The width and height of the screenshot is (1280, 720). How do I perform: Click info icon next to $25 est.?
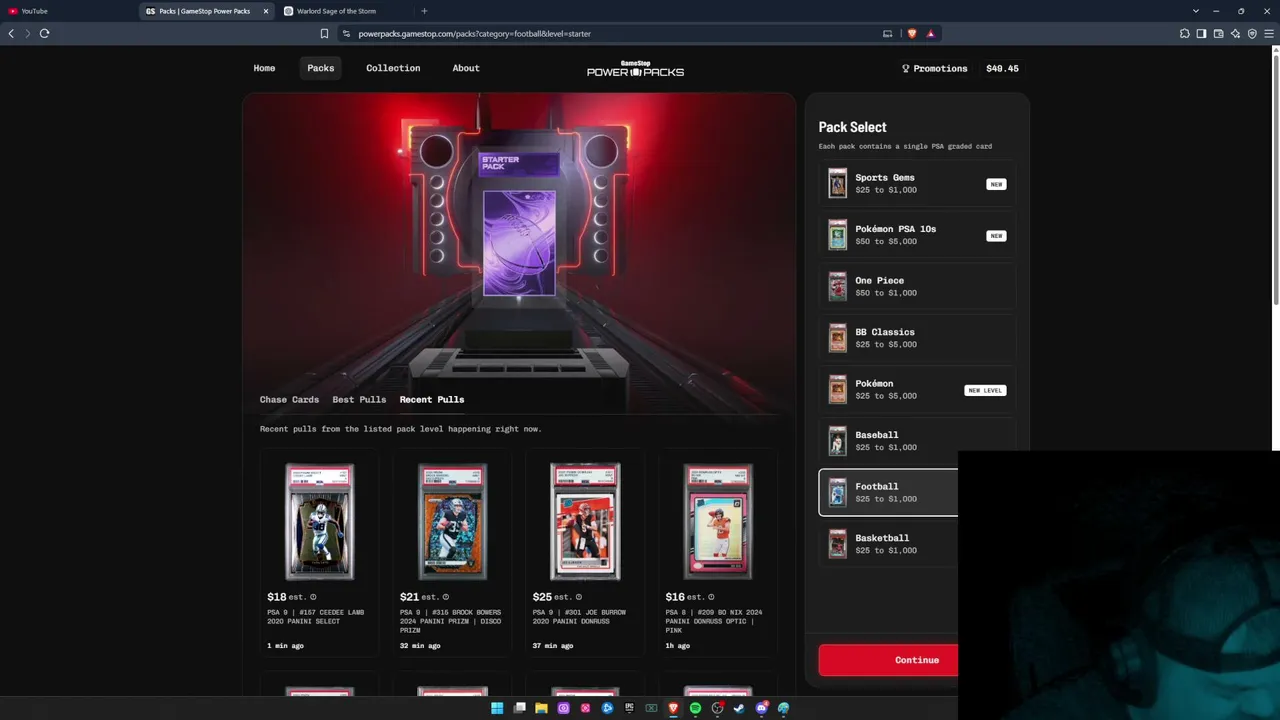[x=578, y=597]
